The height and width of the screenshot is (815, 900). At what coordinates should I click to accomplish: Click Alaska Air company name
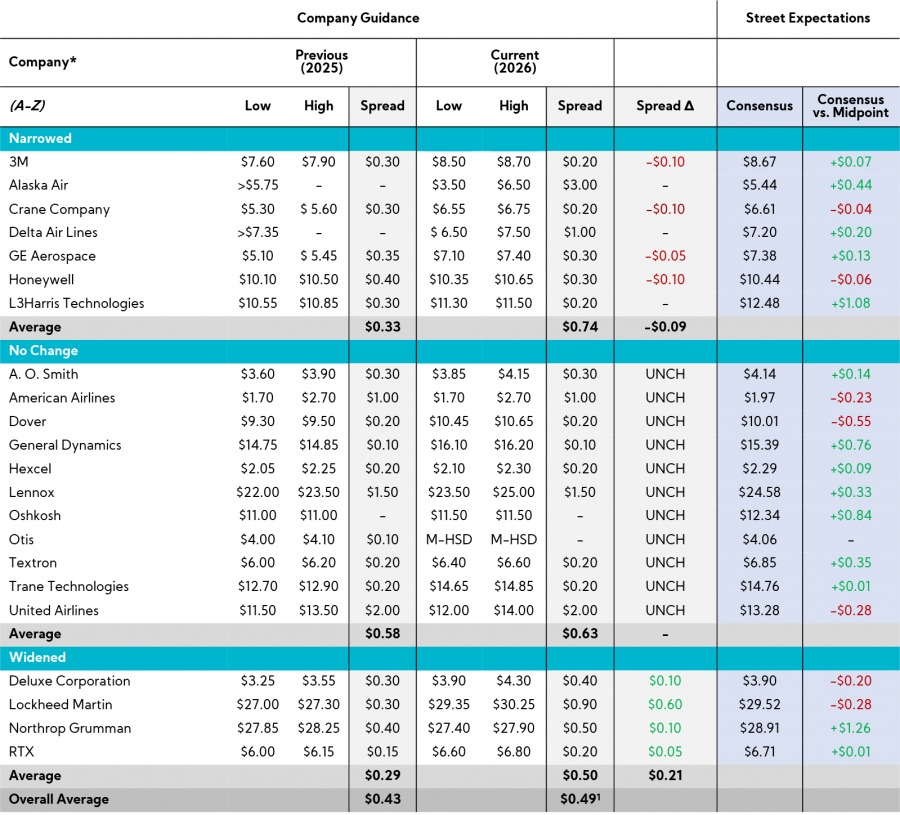(x=38, y=185)
